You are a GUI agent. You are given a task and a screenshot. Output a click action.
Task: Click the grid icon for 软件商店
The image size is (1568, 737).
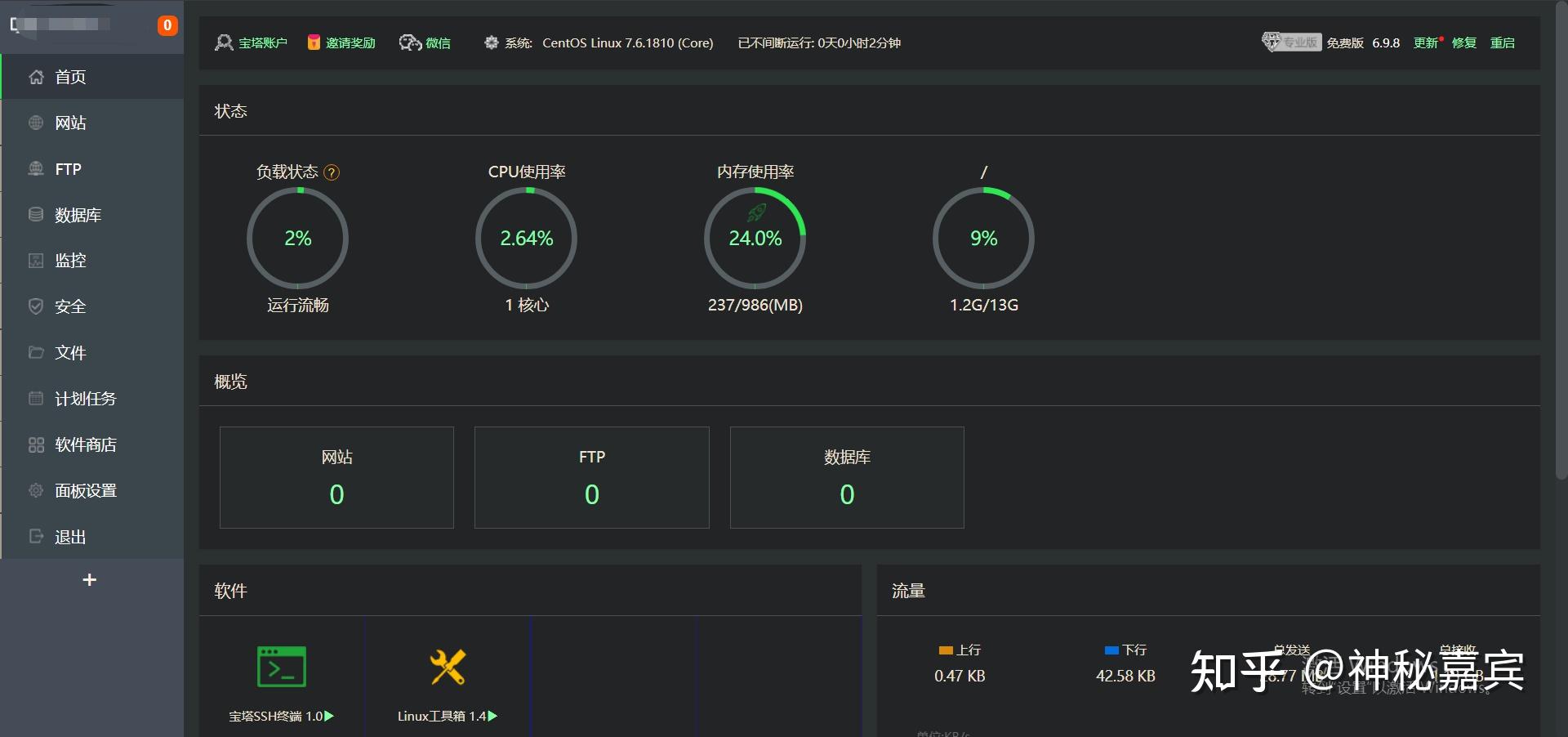point(36,444)
